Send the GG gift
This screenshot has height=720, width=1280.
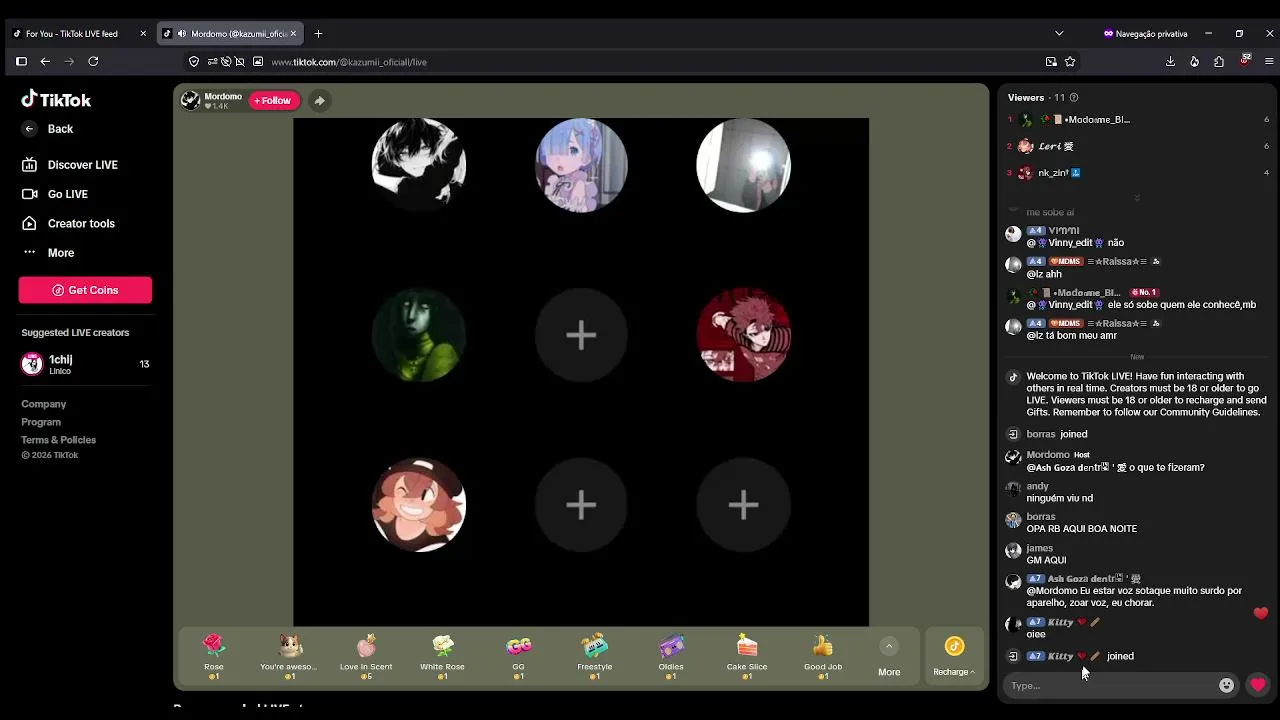[518, 656]
